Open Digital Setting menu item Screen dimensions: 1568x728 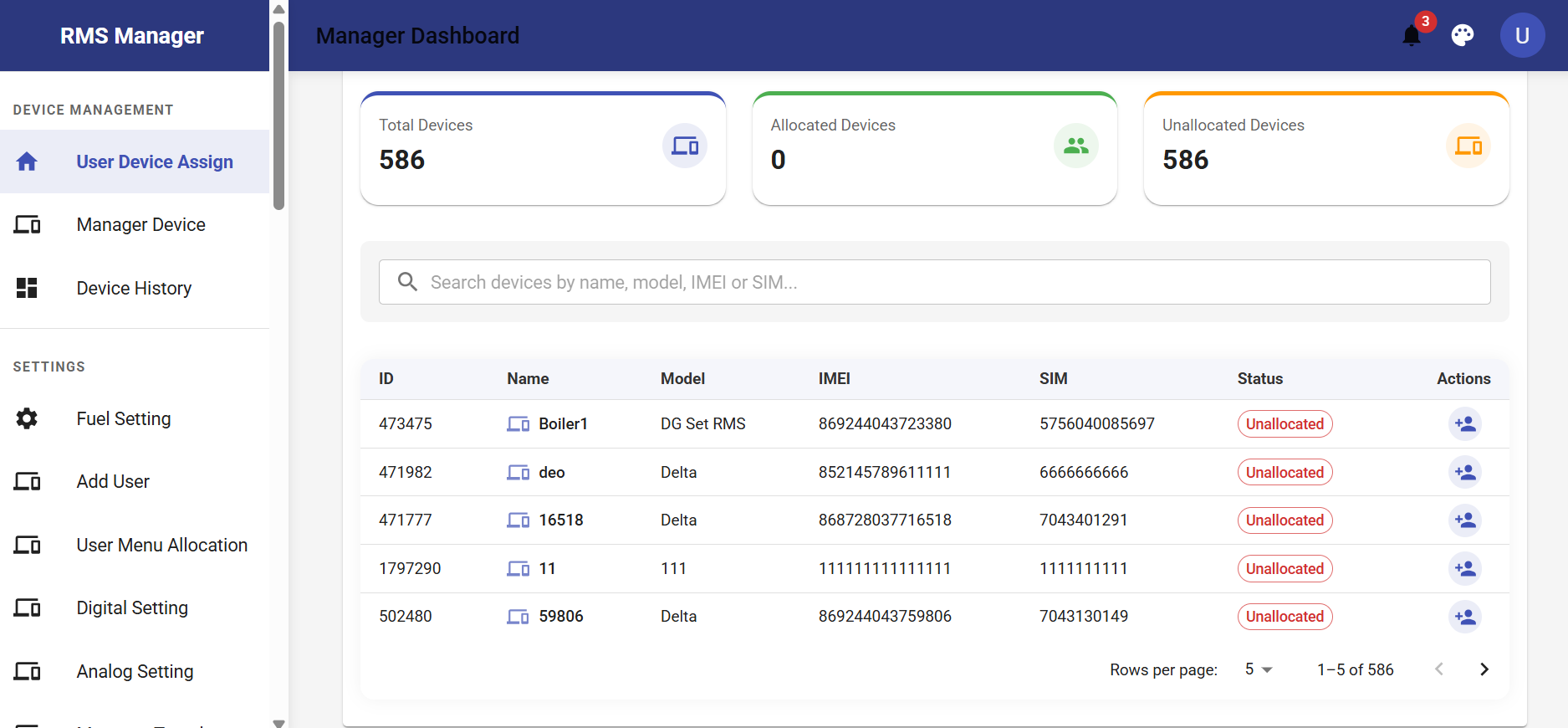(x=135, y=608)
